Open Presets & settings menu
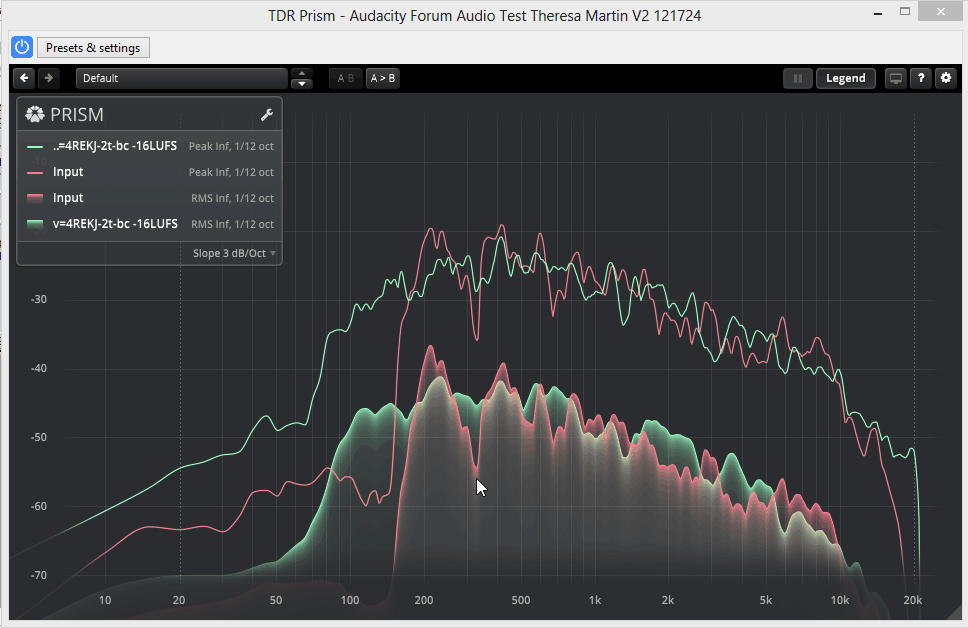Viewport: 968px width, 628px height. (x=93, y=48)
